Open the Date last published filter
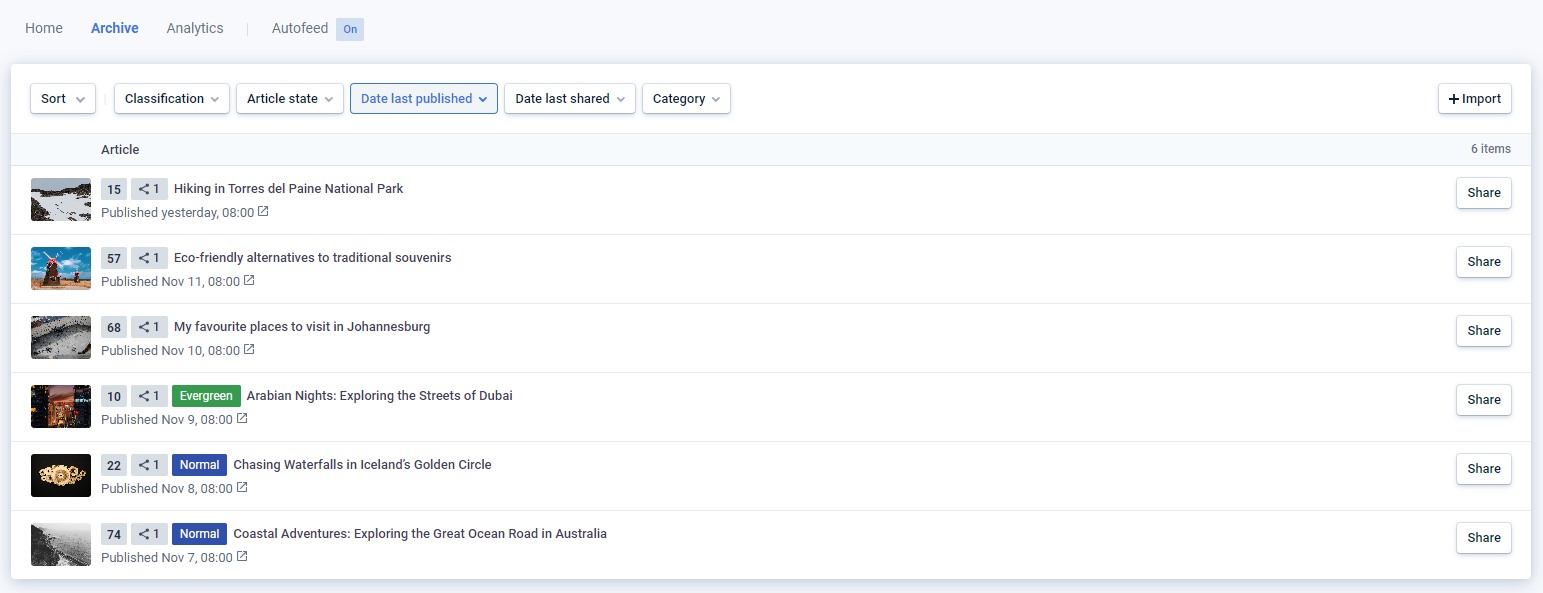 pyautogui.click(x=423, y=99)
